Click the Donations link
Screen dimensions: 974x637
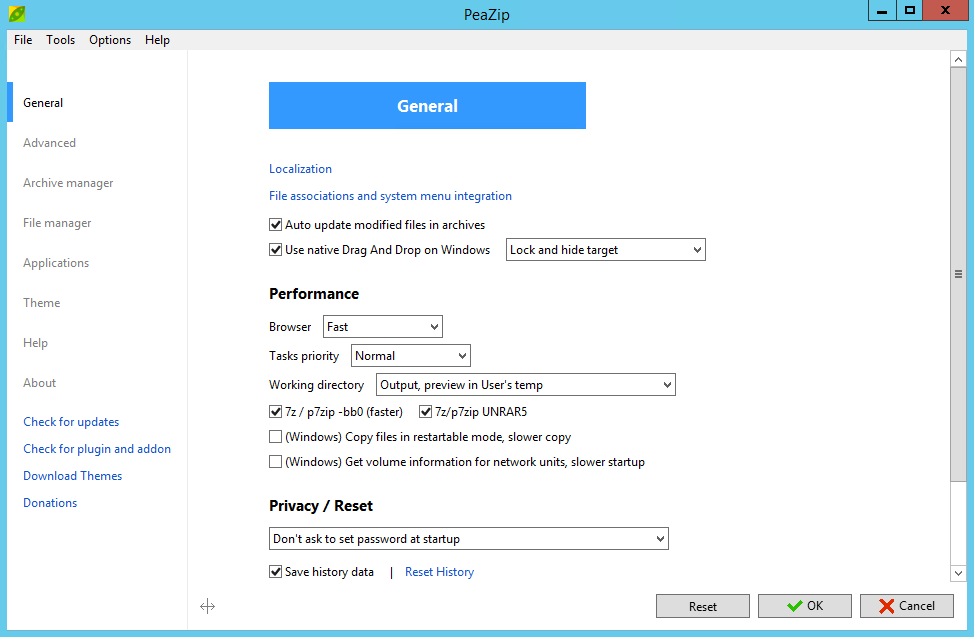coord(50,503)
